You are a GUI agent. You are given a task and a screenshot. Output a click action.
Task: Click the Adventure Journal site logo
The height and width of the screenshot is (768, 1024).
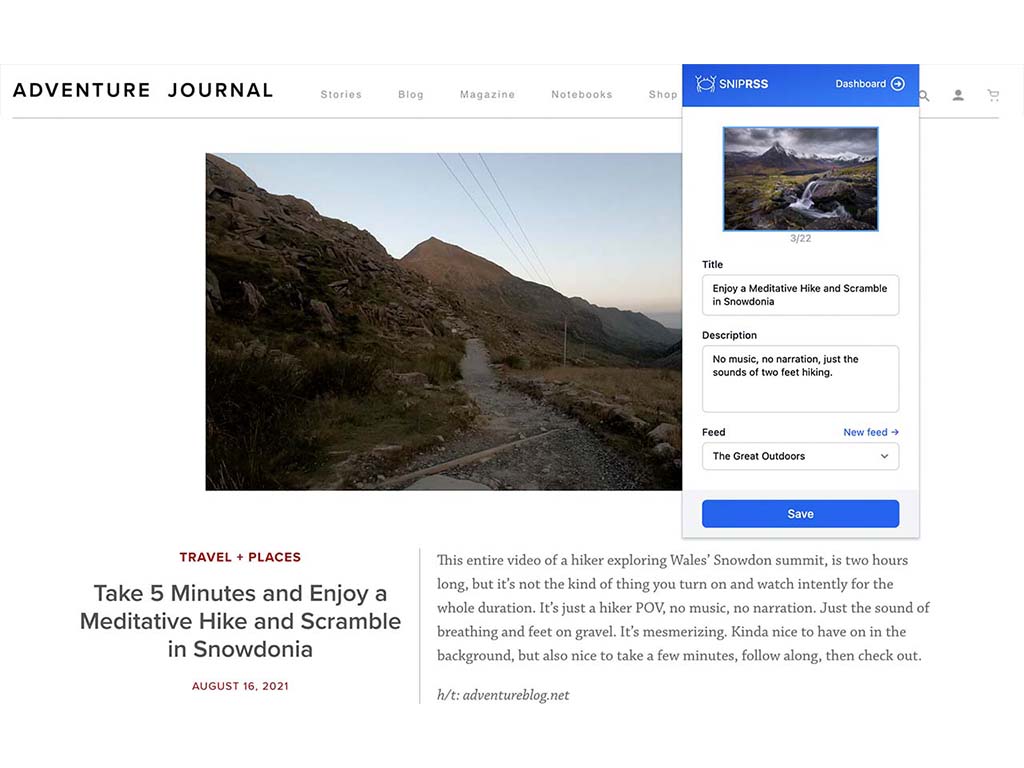pos(143,90)
